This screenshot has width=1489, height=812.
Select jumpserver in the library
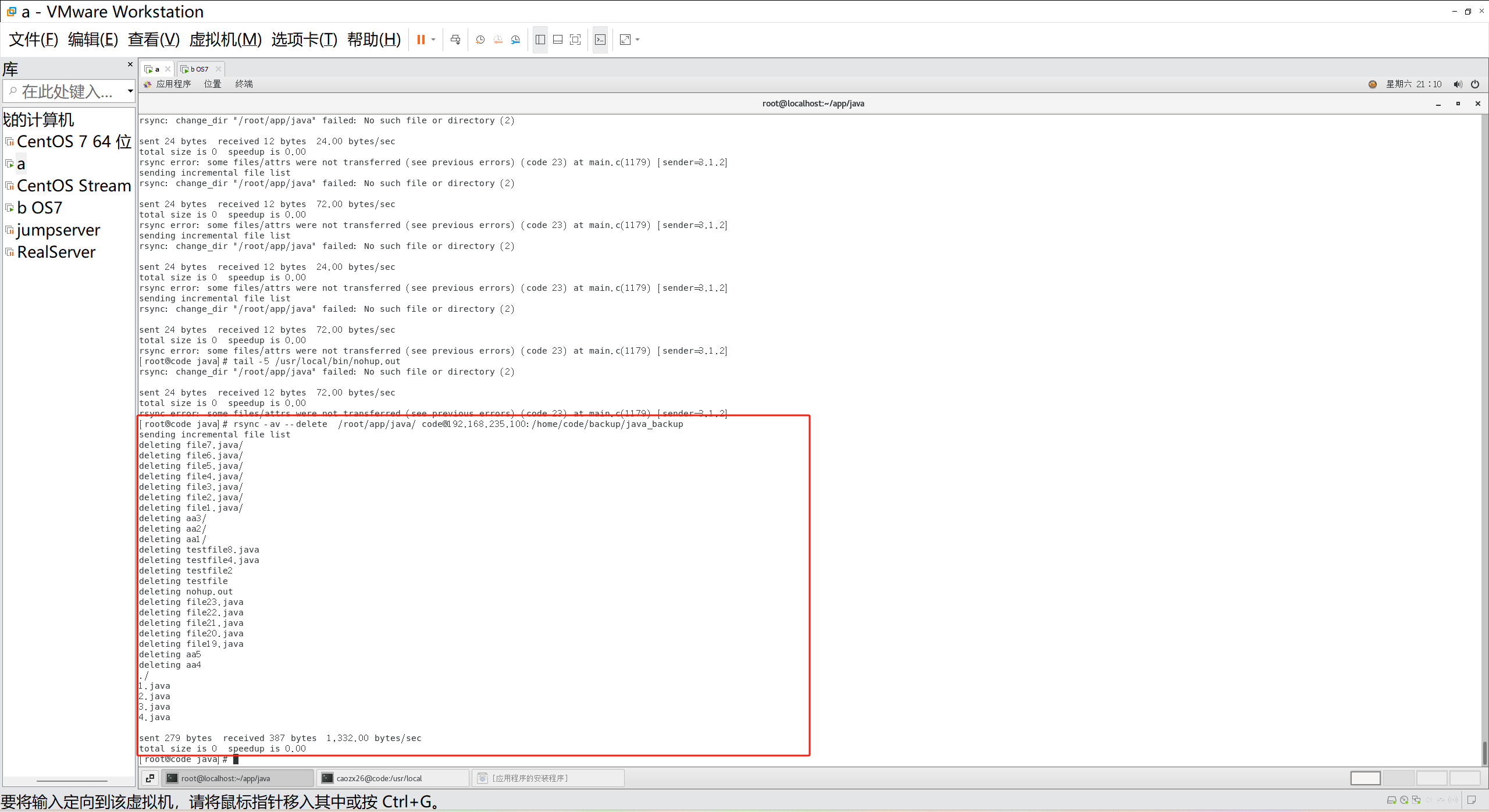tap(58, 230)
